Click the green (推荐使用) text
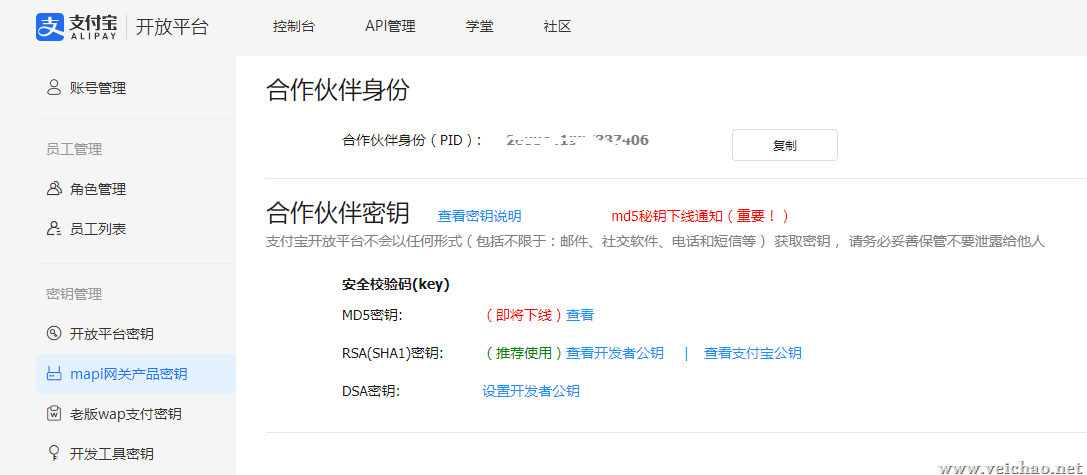The height and width of the screenshot is (475, 1087). [523, 353]
